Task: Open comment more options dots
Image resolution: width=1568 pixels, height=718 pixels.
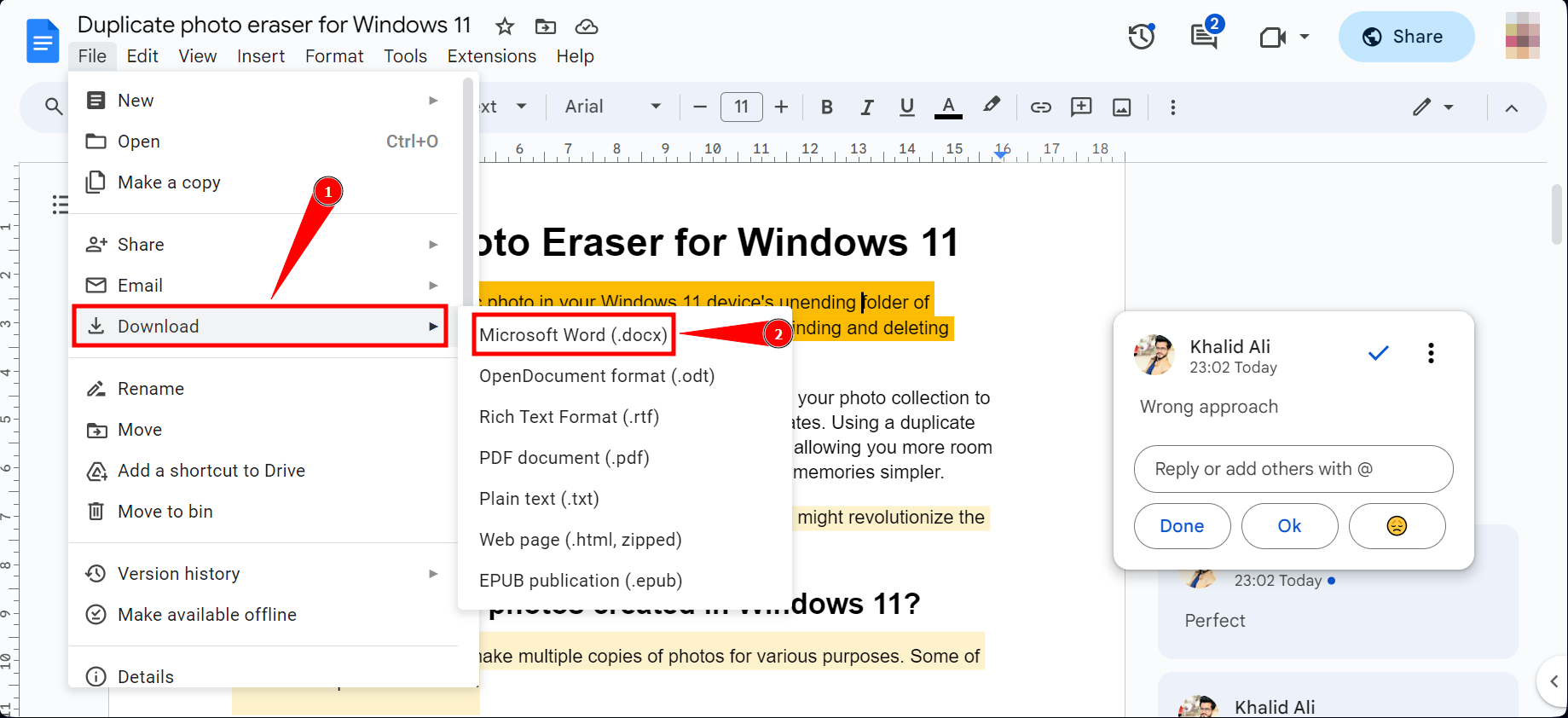Action: 1431,353
